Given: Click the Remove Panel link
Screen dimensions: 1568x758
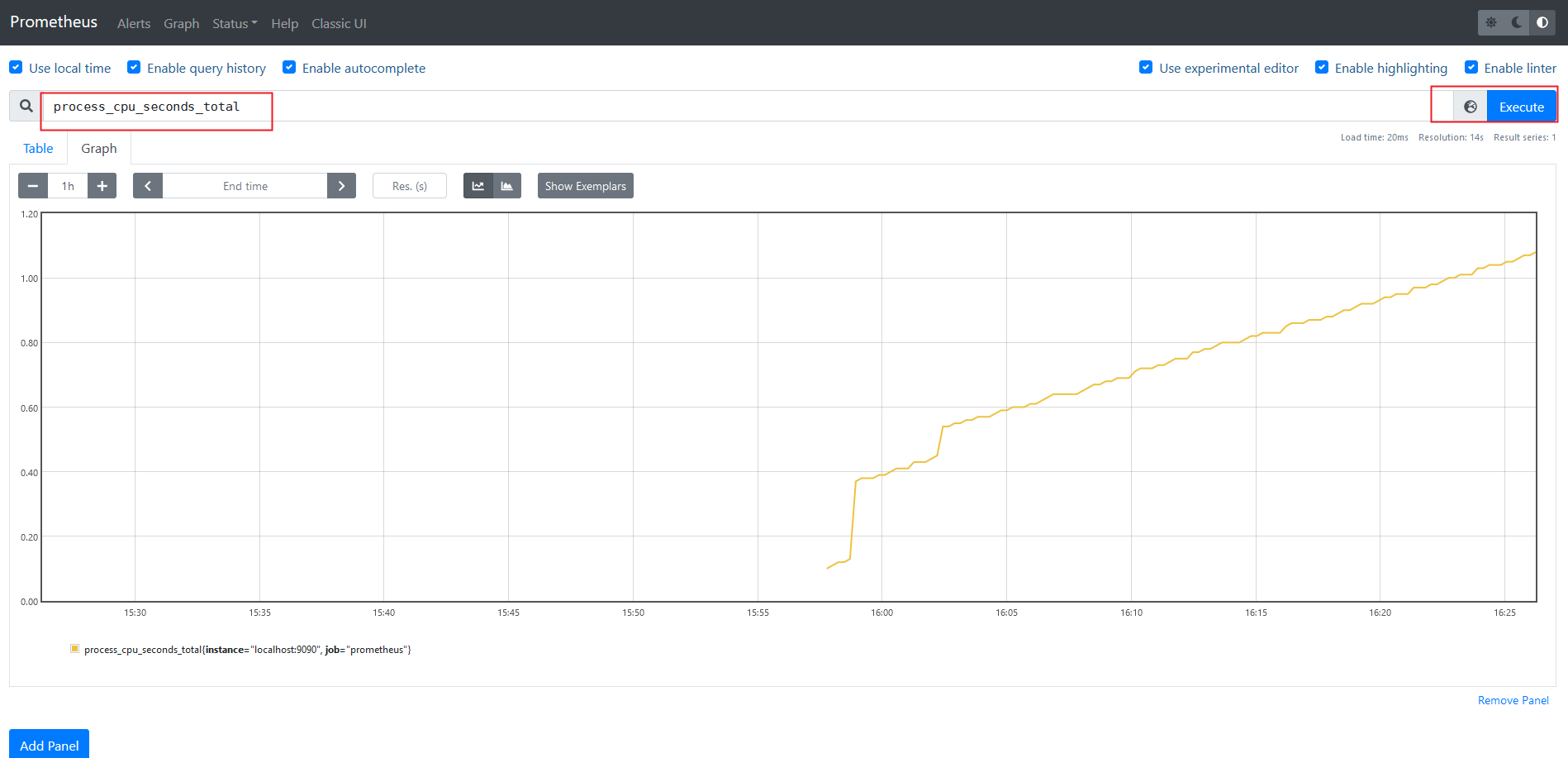Looking at the screenshot, I should [1513, 700].
